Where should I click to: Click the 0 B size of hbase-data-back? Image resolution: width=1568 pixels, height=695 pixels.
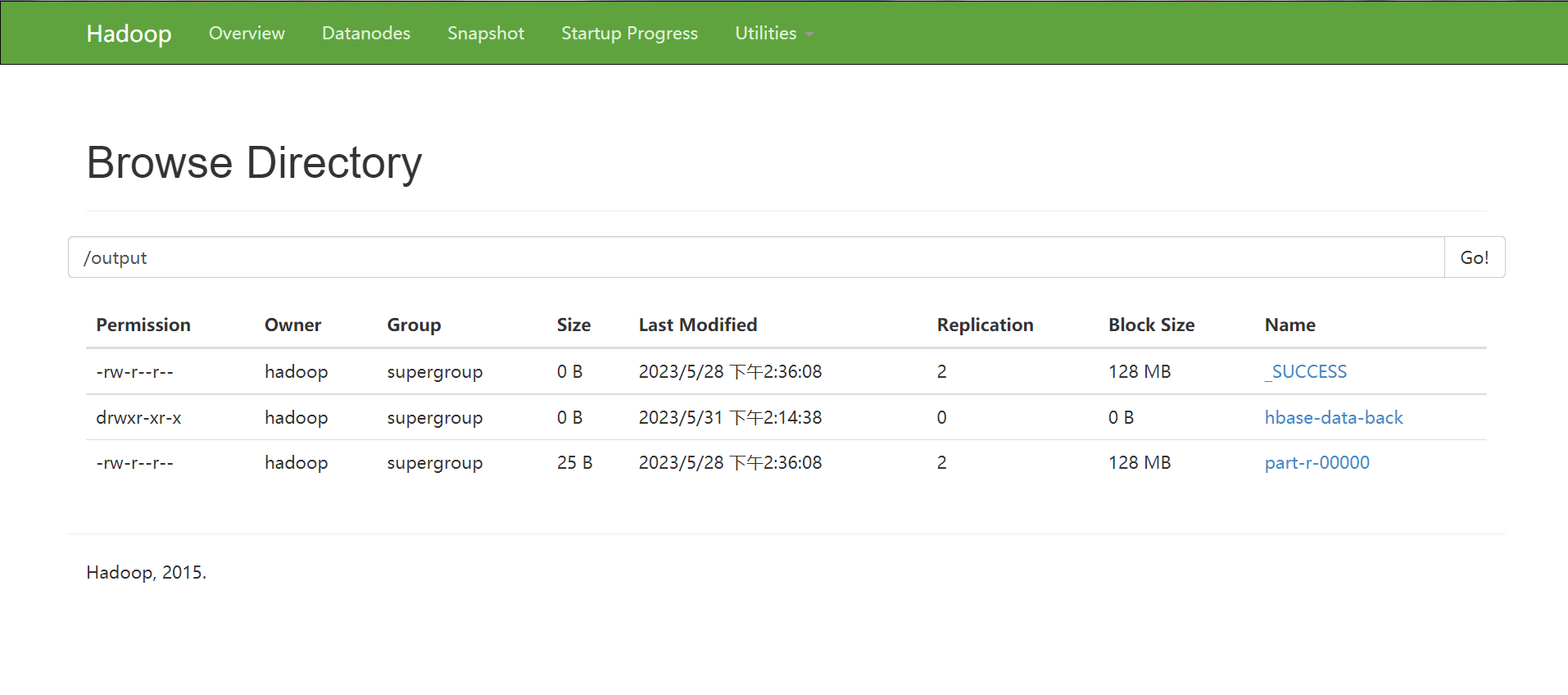(569, 417)
